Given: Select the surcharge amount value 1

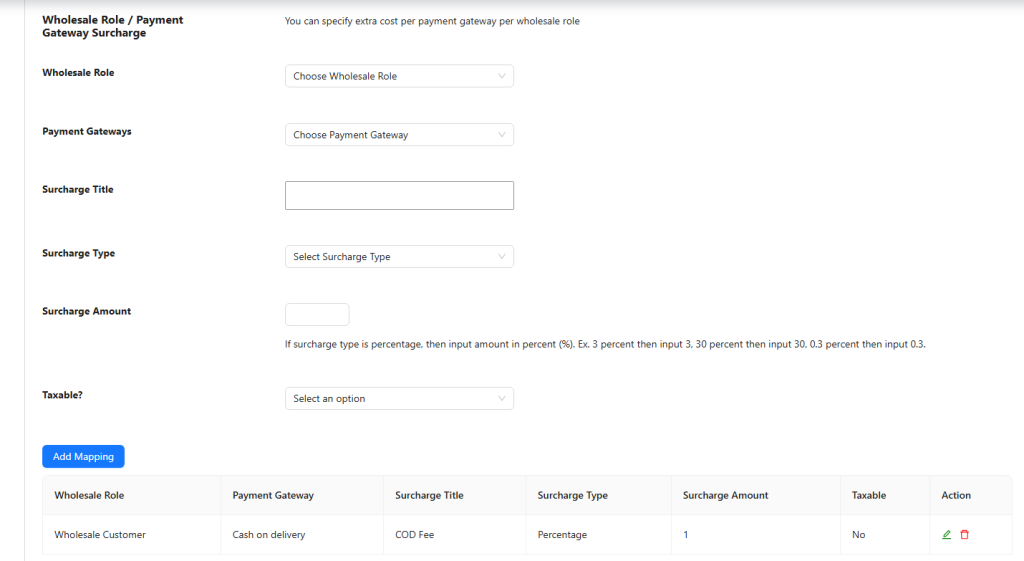Looking at the screenshot, I should tap(686, 534).
